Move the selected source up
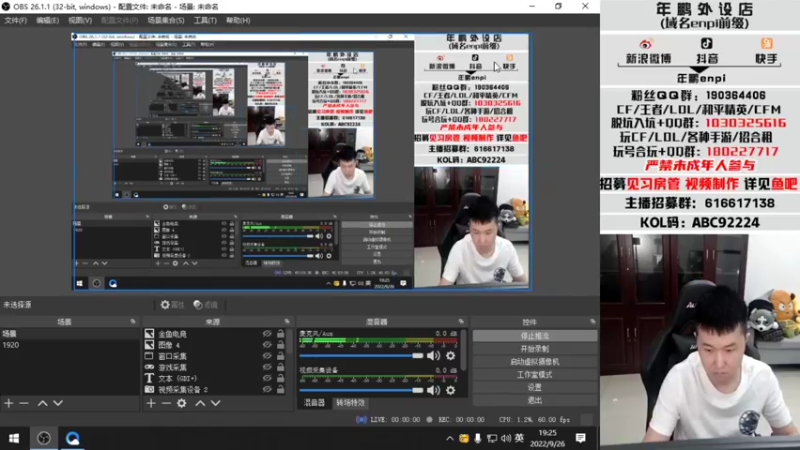Screen dimensions: 800x450 [200, 403]
